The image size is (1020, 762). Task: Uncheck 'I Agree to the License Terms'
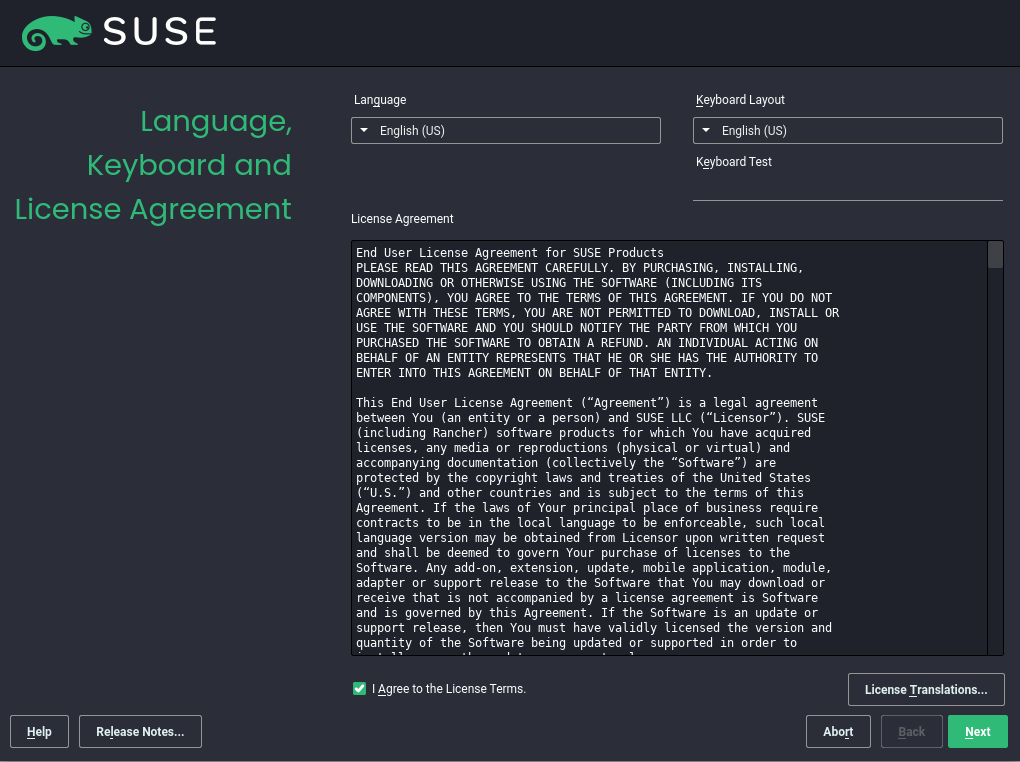(x=359, y=688)
